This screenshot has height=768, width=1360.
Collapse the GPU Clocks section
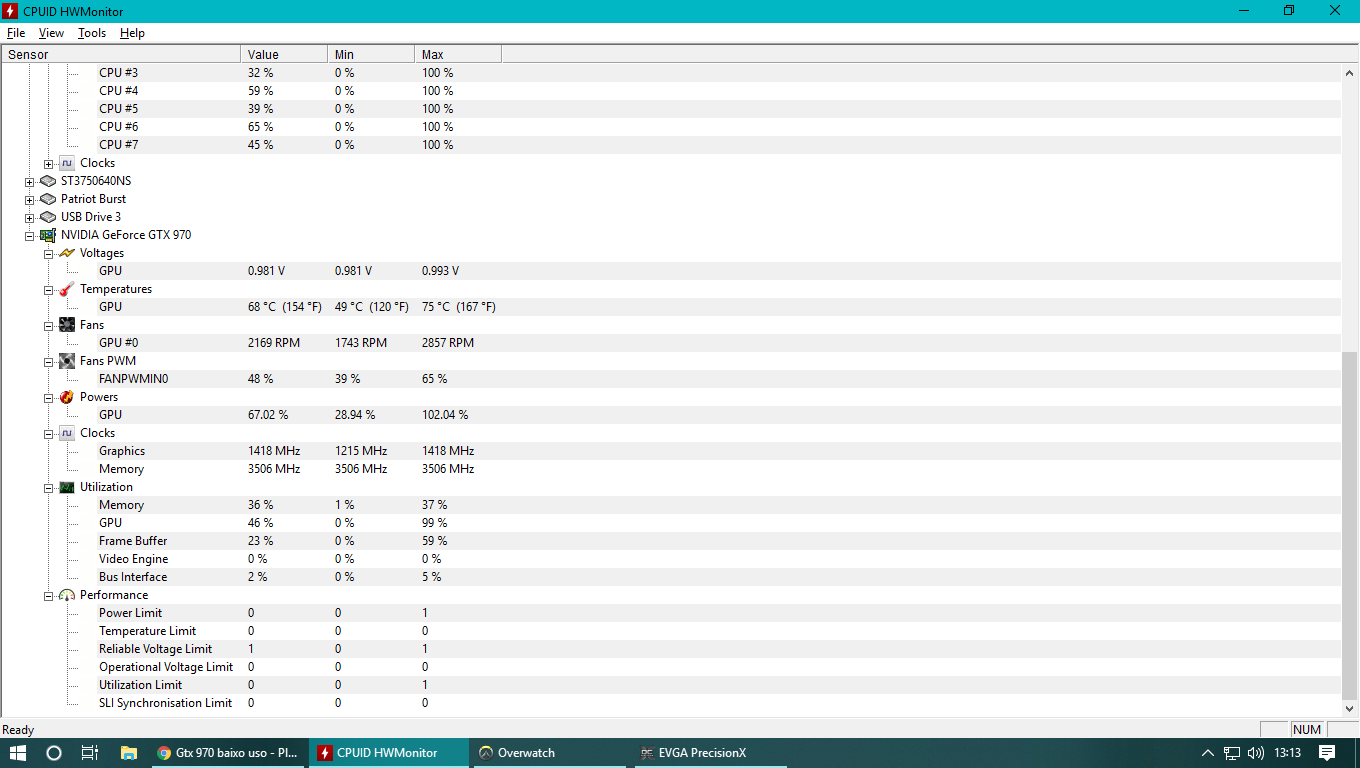click(x=48, y=434)
